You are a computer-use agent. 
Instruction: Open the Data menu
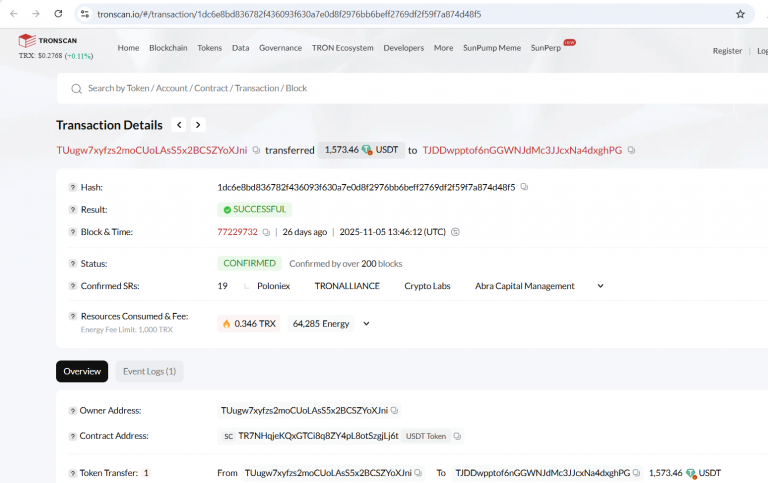(x=240, y=48)
